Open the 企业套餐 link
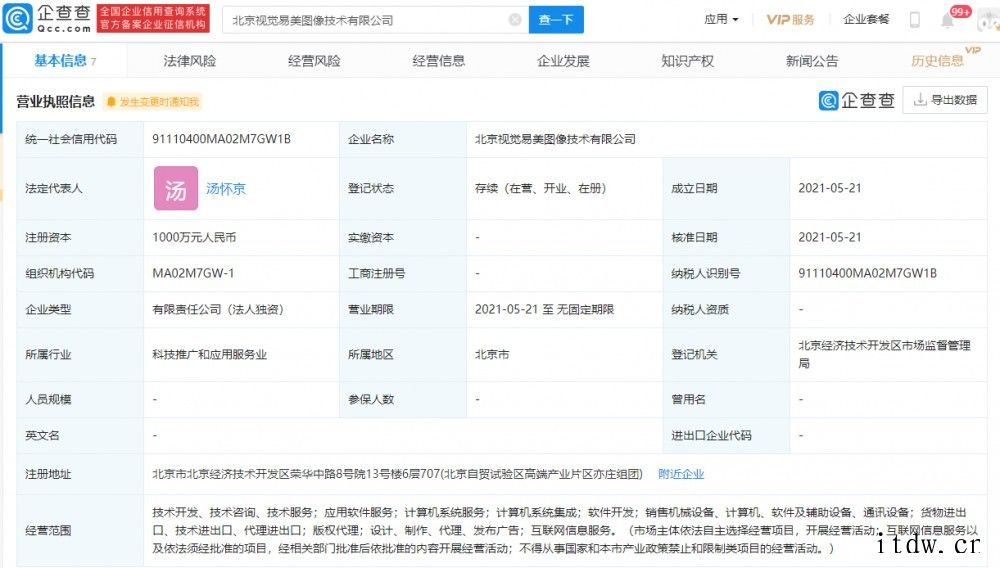The image size is (1000, 568). click(x=866, y=20)
